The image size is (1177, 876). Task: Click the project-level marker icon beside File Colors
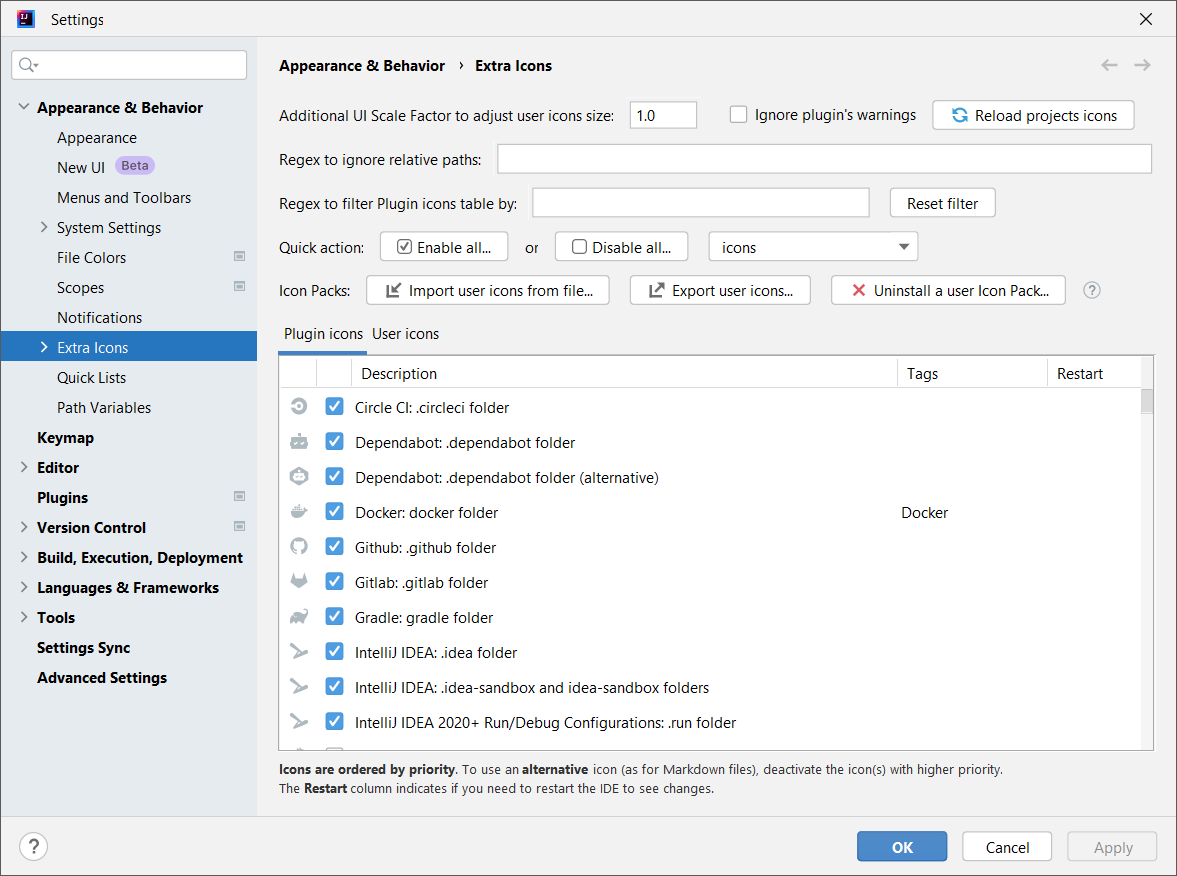coord(239,257)
